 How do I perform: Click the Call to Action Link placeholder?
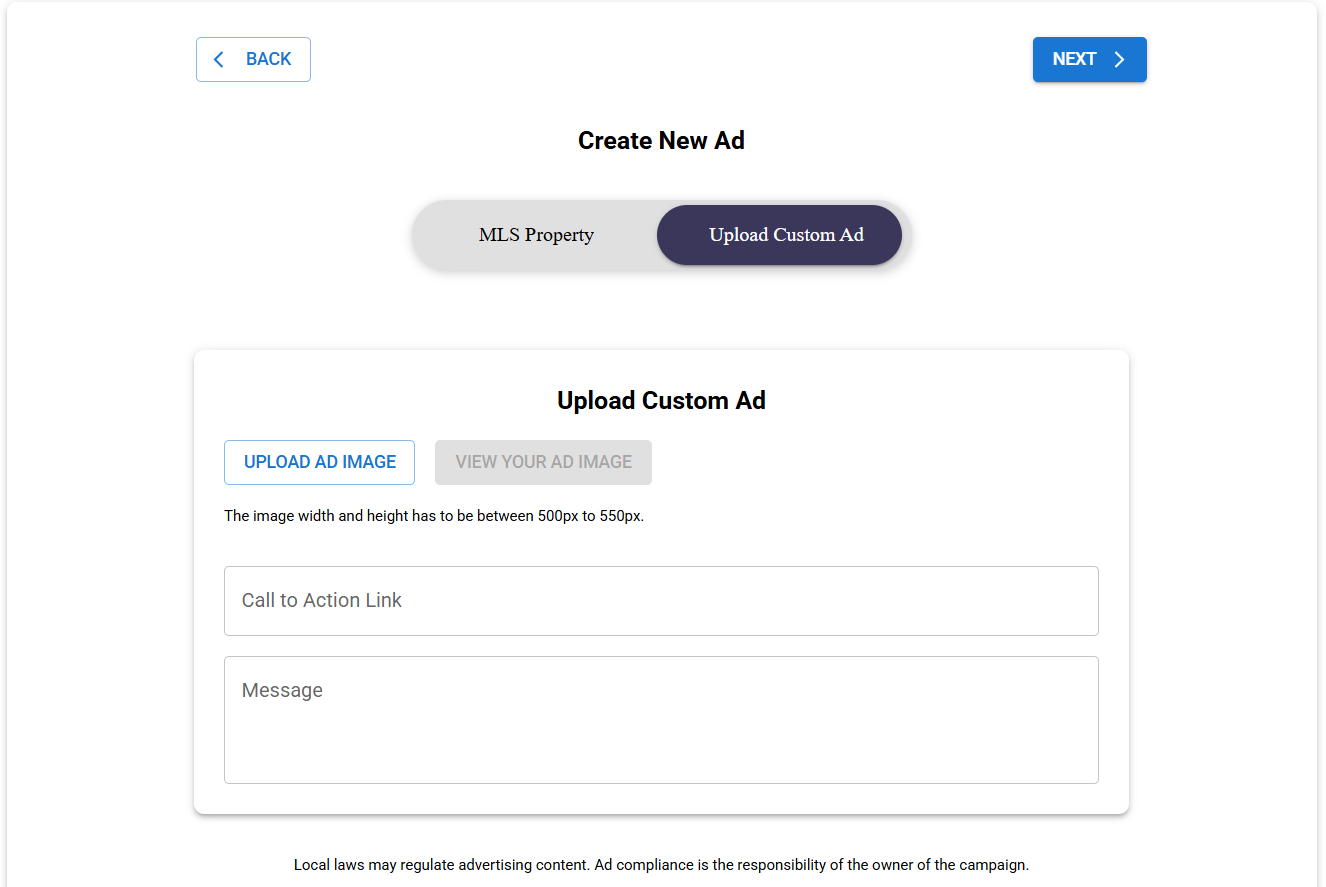tap(321, 601)
